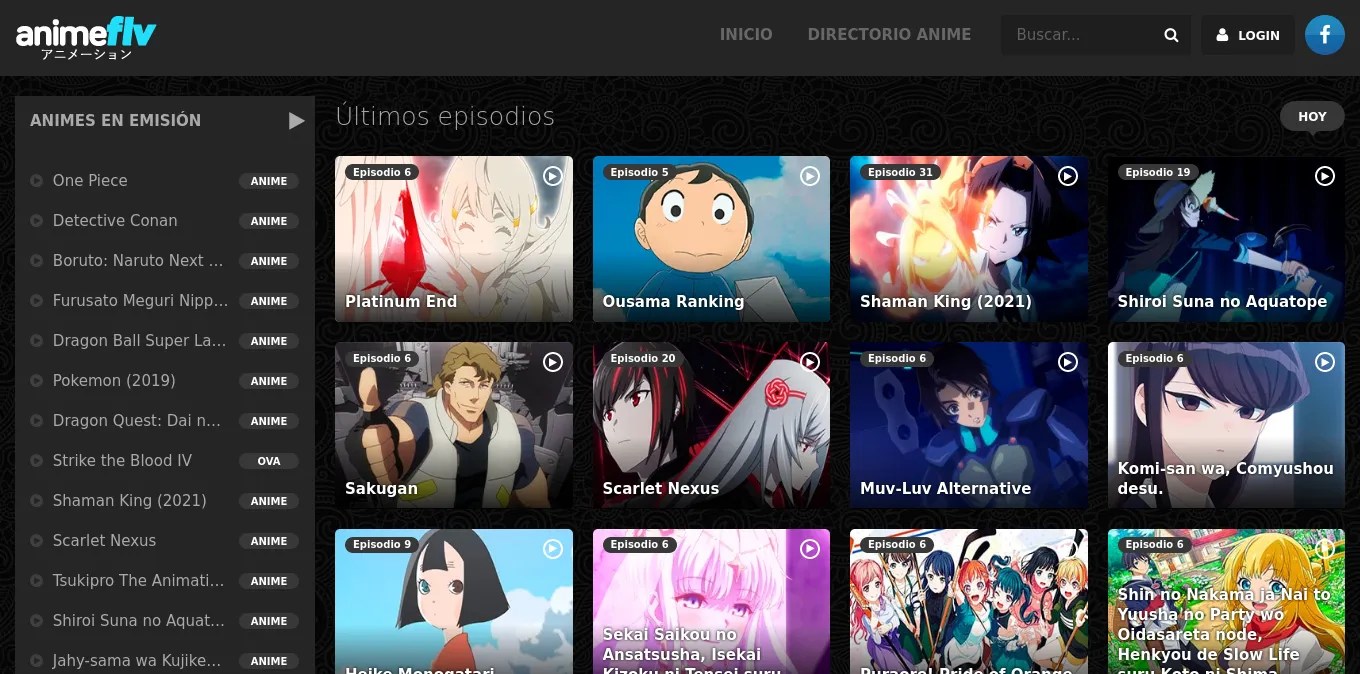
Task: Open the DIRECTORIO ANIME menu
Action: (889, 34)
